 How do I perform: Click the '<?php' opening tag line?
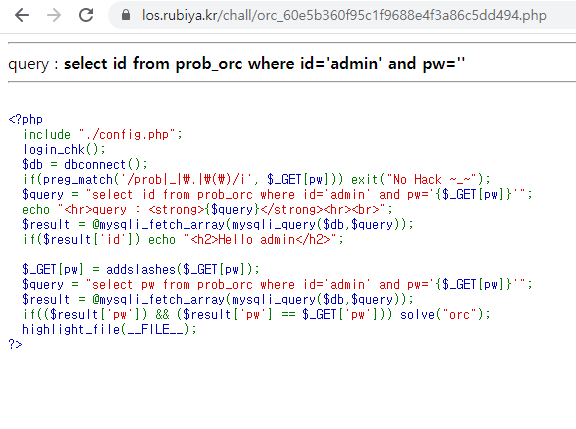tap(25, 119)
